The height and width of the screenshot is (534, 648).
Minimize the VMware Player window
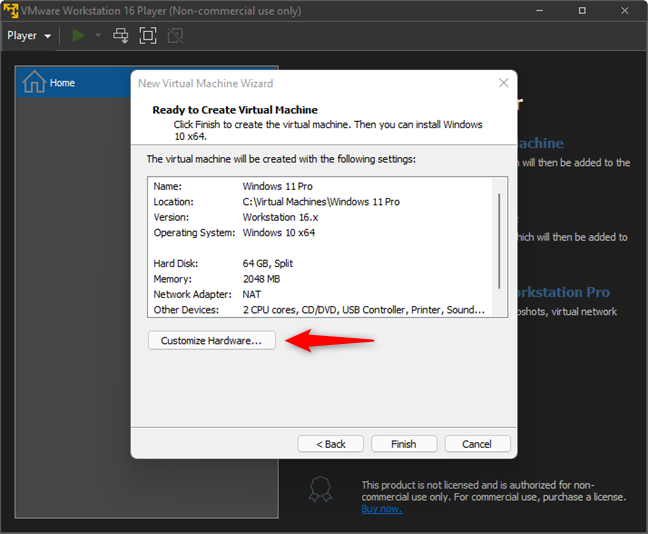(540, 11)
